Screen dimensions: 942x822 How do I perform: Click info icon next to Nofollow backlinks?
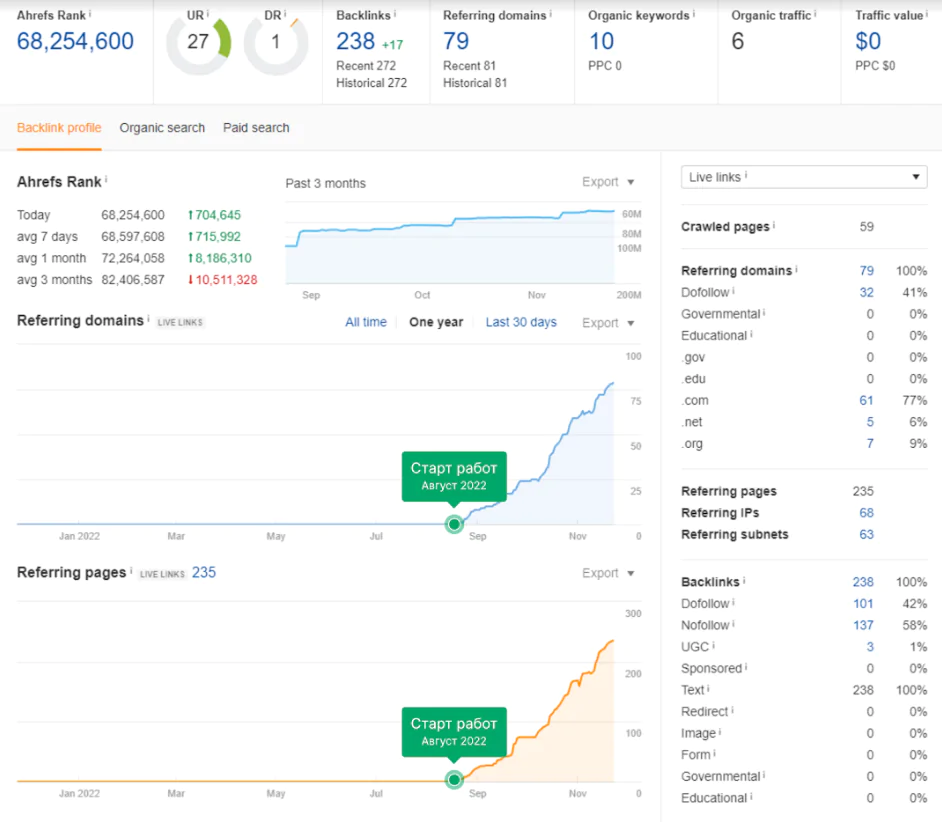point(736,624)
